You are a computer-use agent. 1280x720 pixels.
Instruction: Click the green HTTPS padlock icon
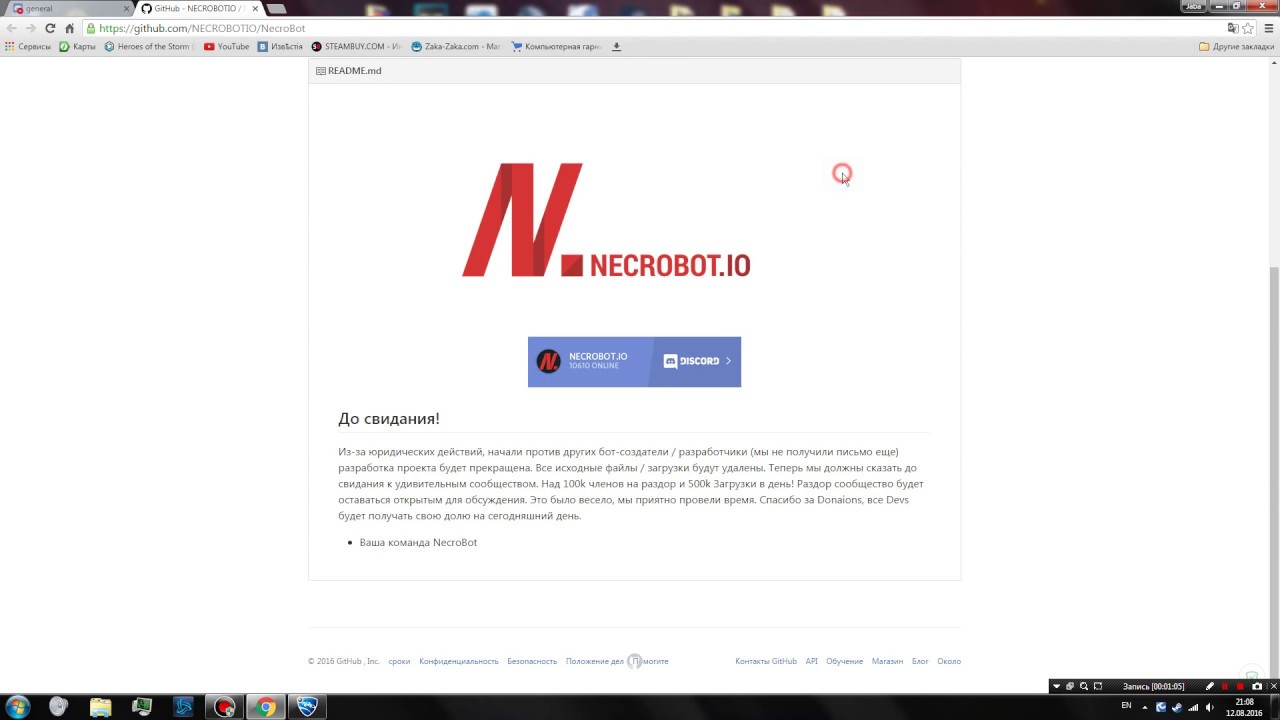(x=91, y=28)
